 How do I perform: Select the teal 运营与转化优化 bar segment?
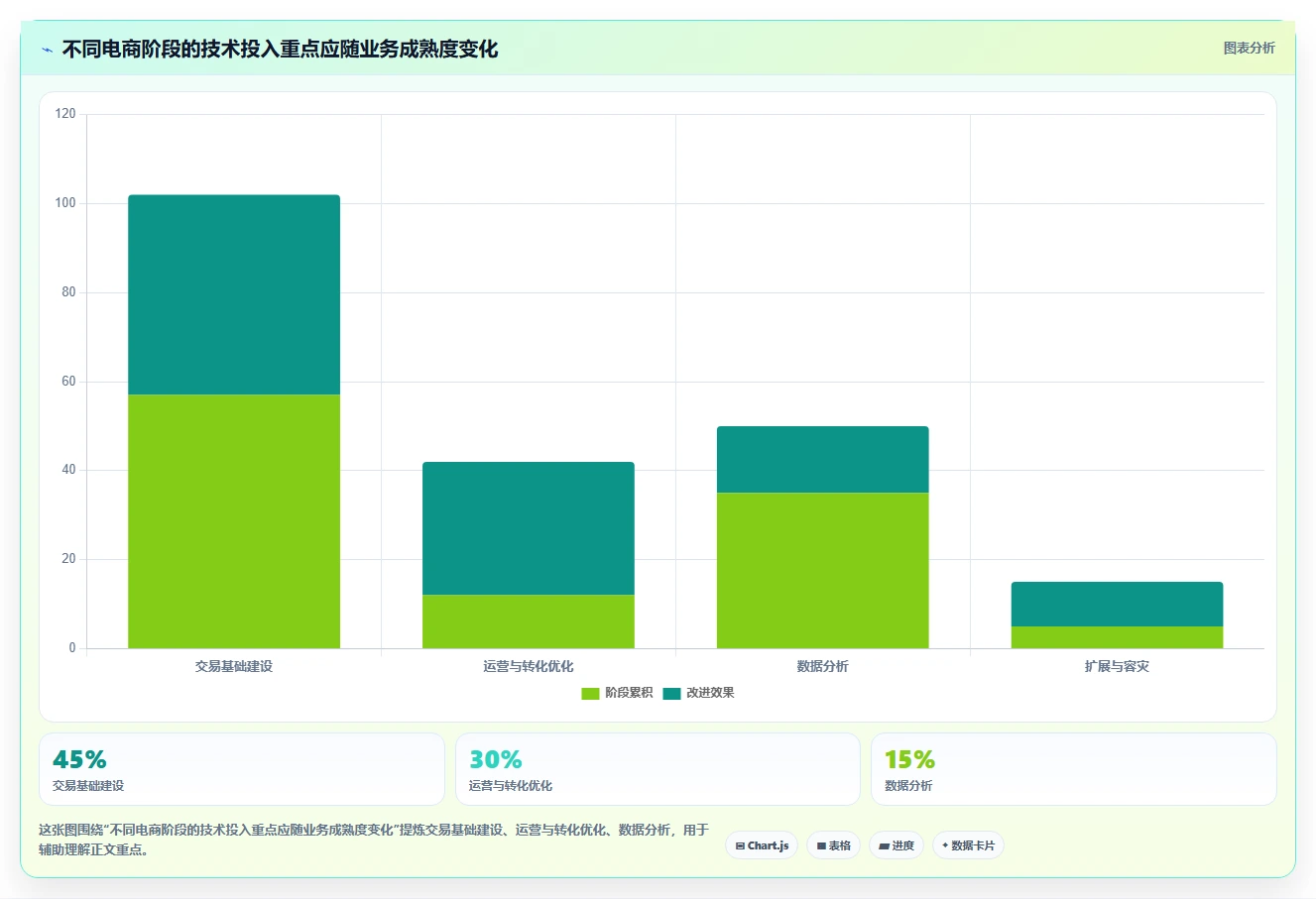point(529,528)
